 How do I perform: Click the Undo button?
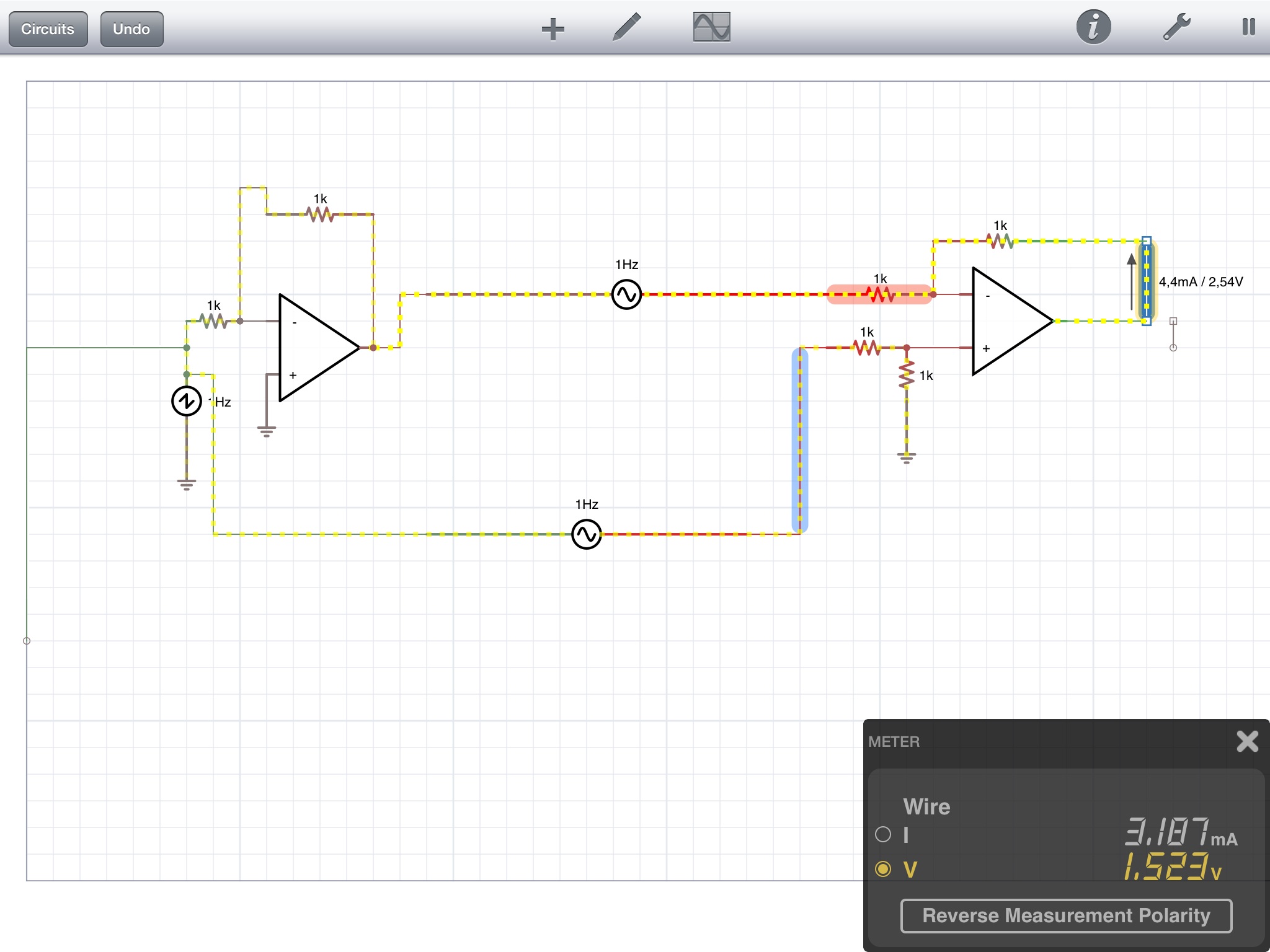pos(131,29)
